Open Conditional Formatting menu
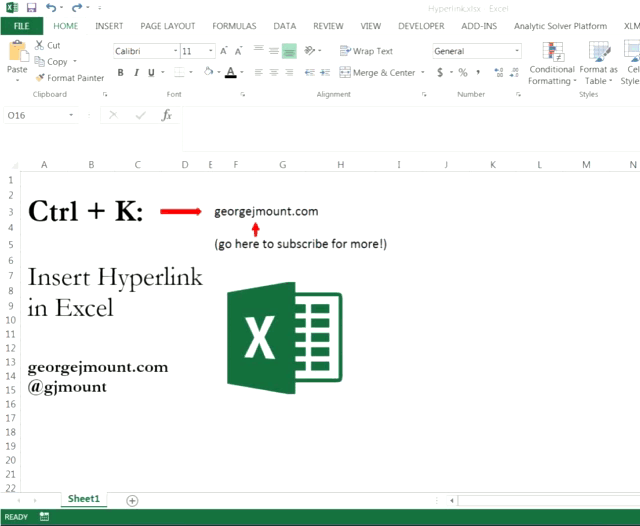The width and height of the screenshot is (640, 526). 552,63
